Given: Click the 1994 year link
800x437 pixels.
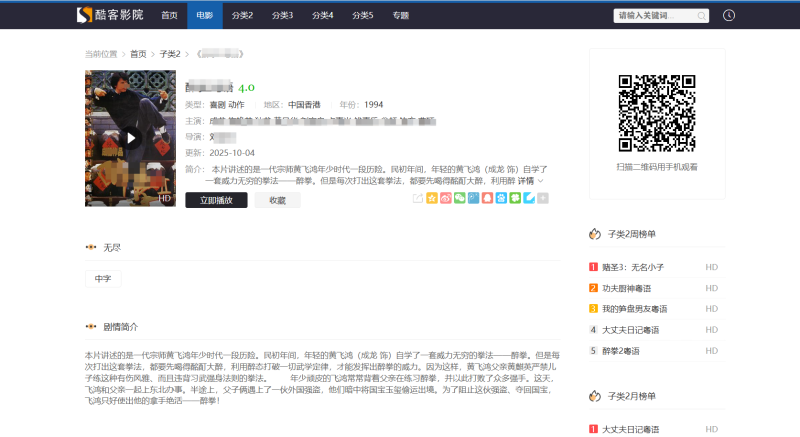Looking at the screenshot, I should 373,105.
